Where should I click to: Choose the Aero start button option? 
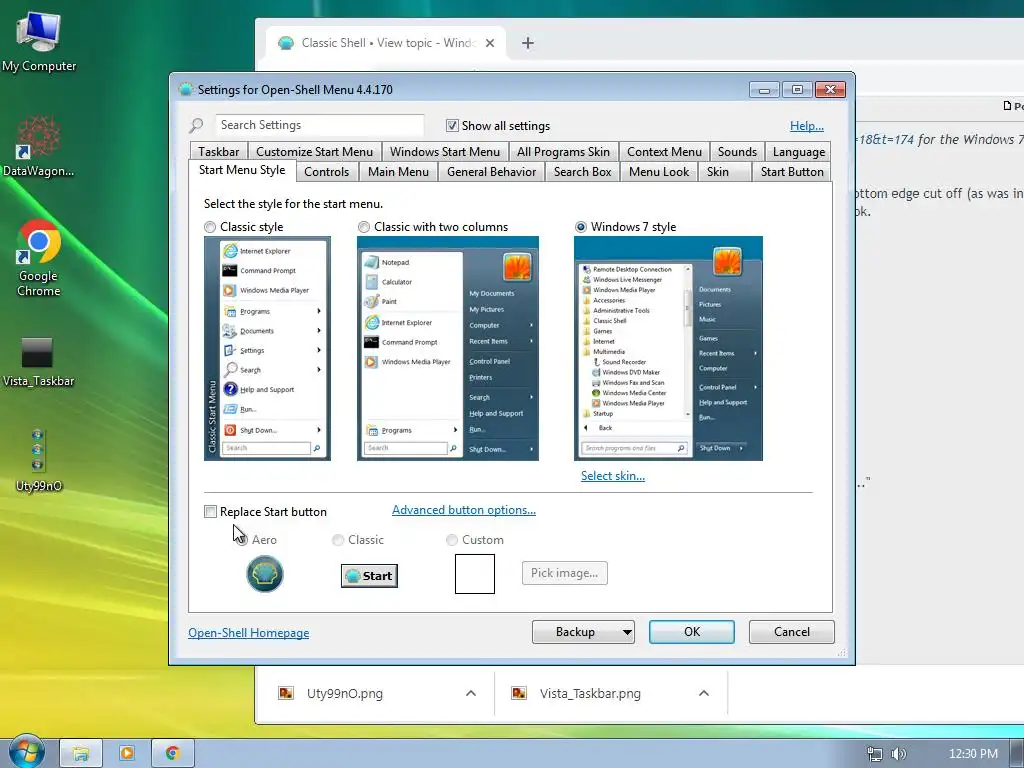242,539
